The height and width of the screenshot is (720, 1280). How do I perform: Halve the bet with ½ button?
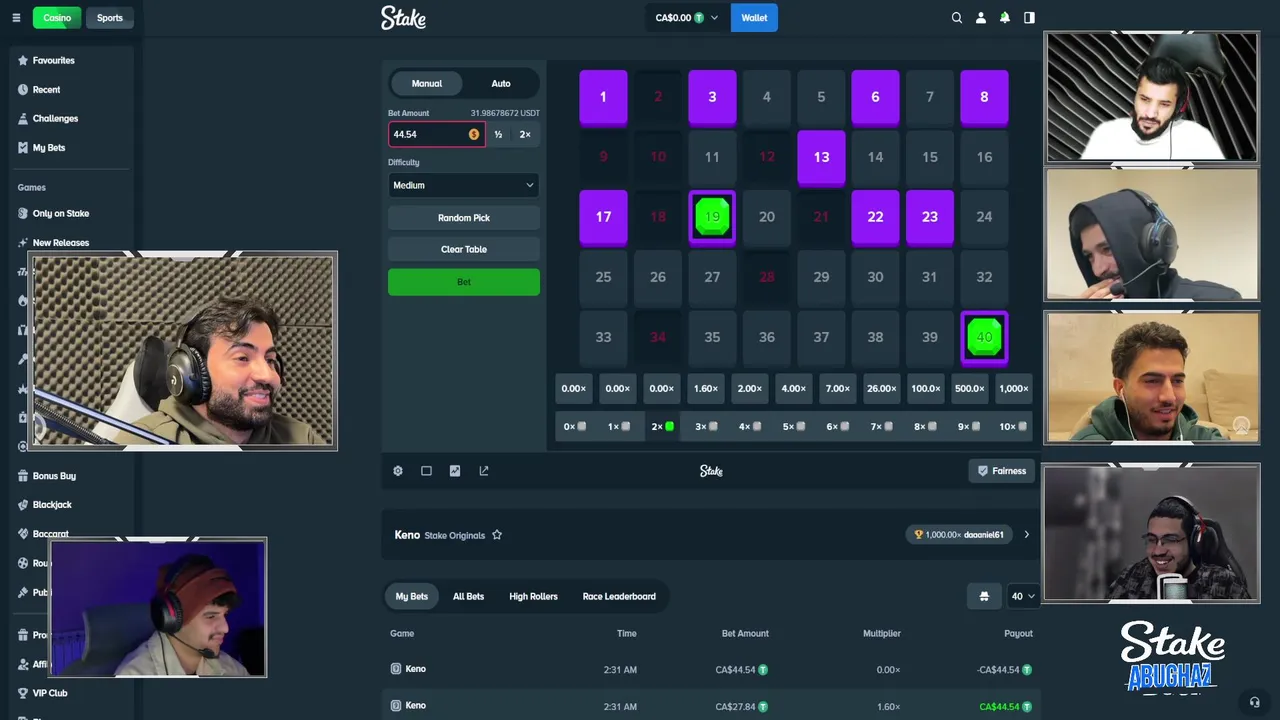[x=498, y=134]
